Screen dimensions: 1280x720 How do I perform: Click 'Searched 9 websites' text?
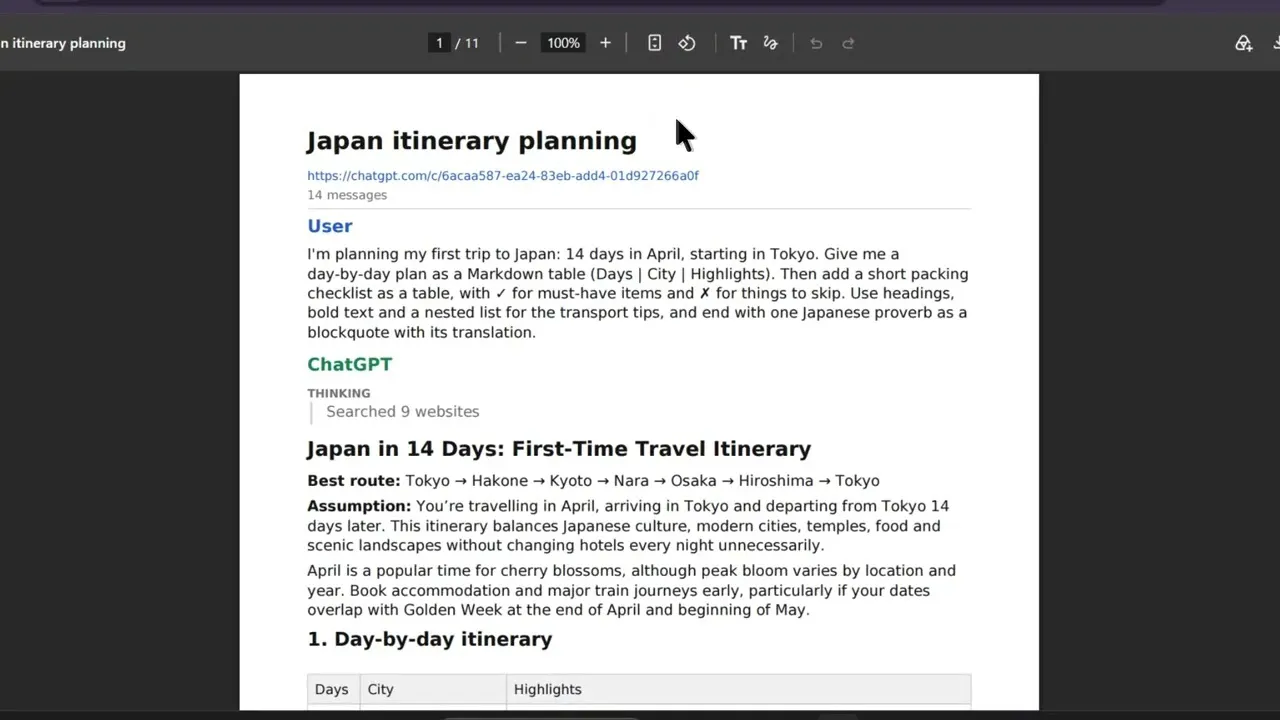click(403, 411)
